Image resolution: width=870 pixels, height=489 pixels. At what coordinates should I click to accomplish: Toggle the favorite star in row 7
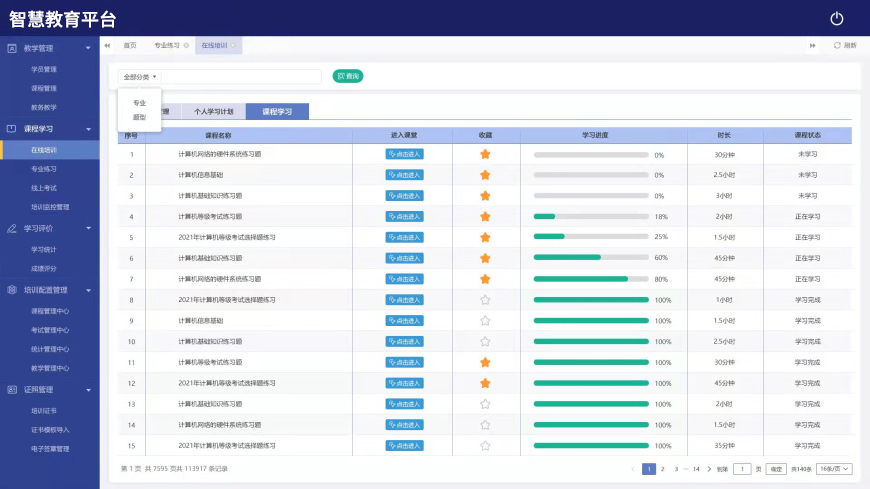(x=485, y=279)
